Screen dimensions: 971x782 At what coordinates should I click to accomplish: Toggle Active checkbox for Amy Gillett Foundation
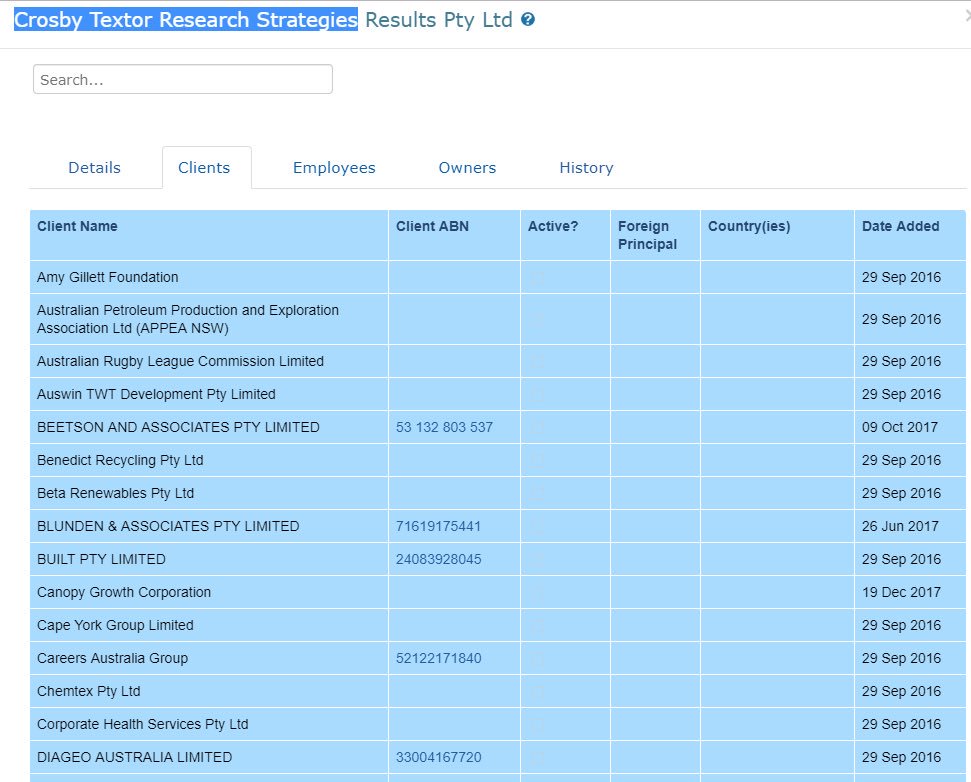tap(537, 277)
